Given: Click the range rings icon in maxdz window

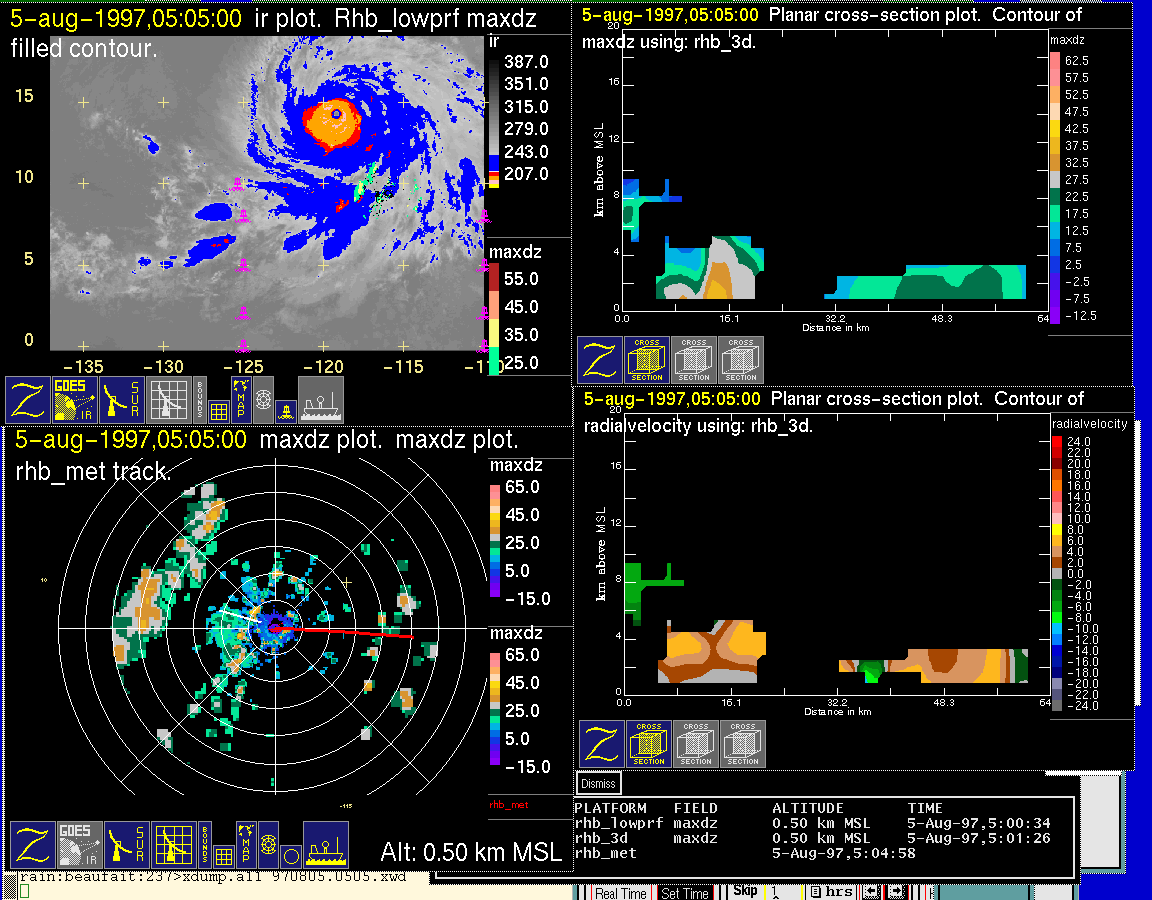Looking at the screenshot, I should 267,845.
